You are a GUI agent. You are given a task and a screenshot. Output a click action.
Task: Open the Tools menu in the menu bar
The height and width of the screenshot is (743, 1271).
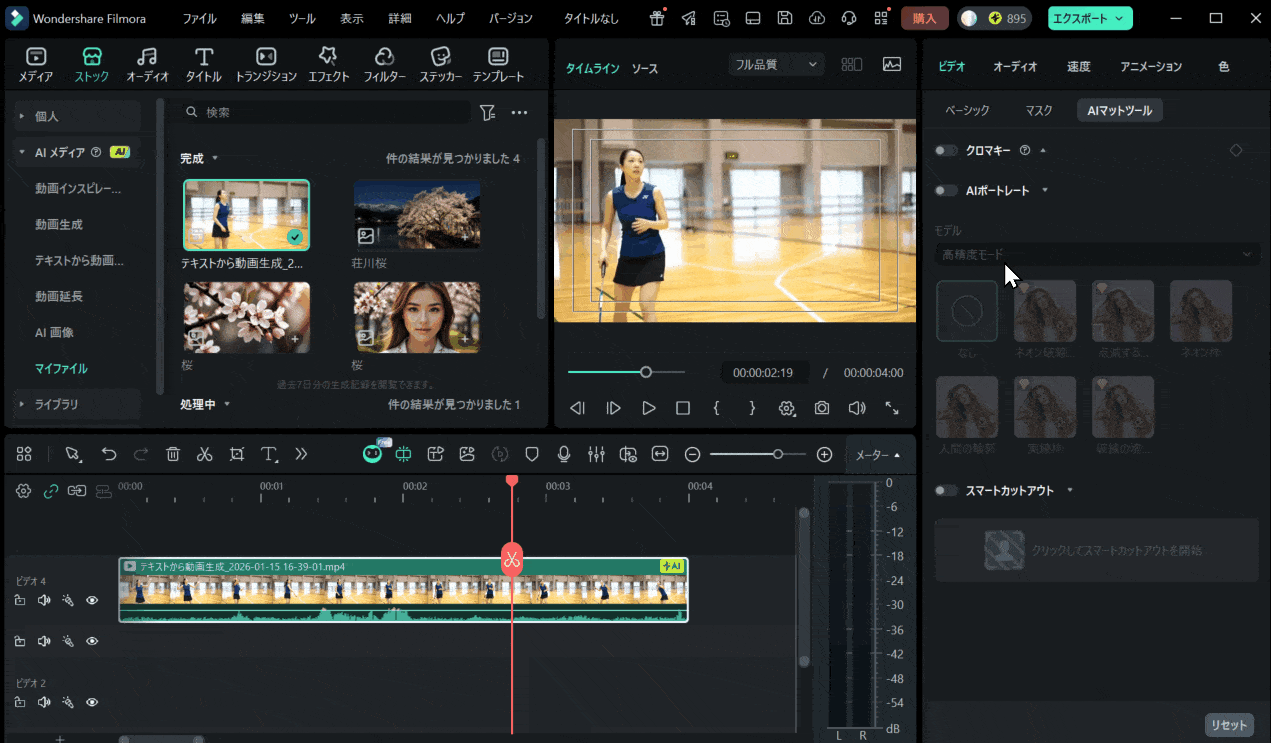tap(302, 18)
